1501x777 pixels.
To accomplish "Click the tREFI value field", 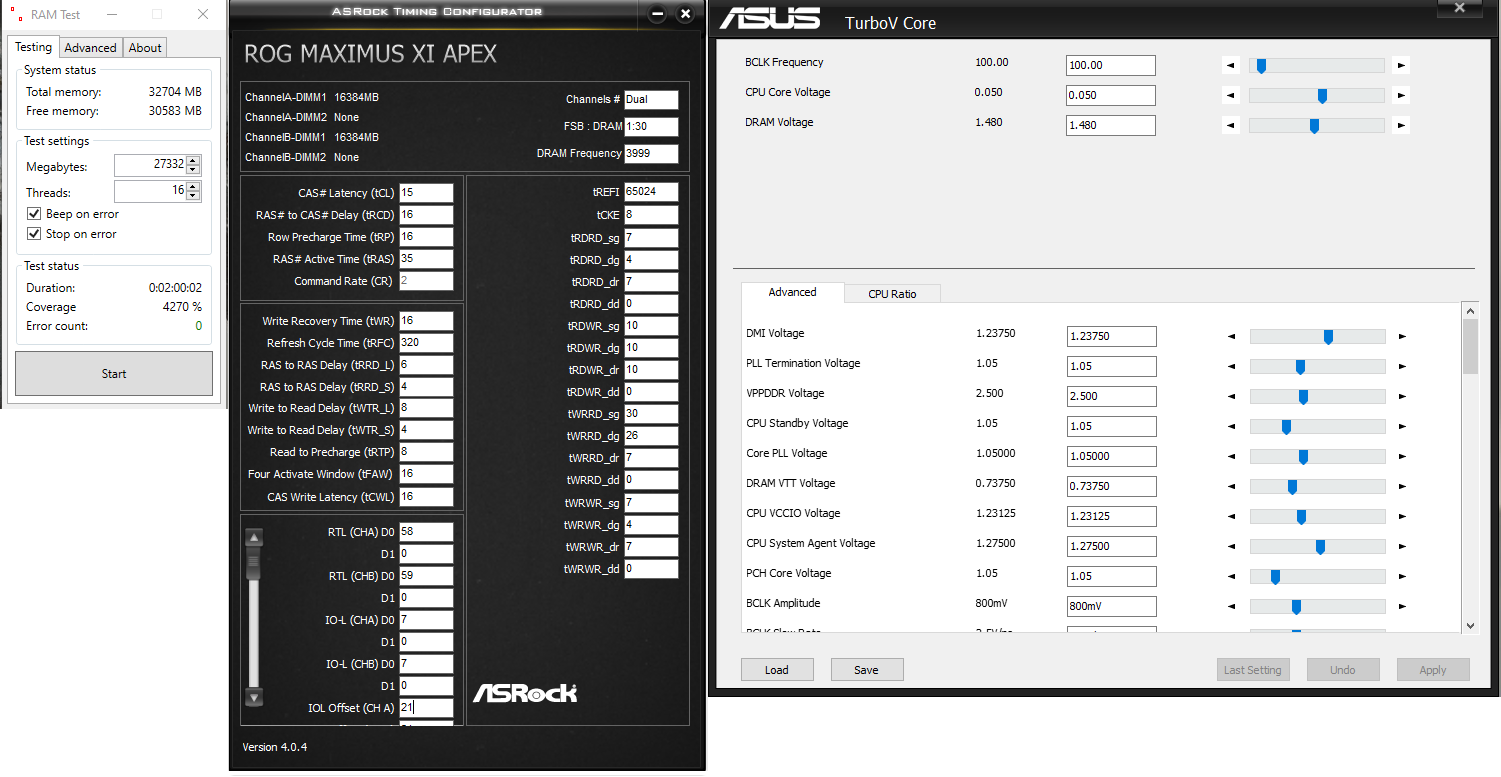I will pyautogui.click(x=651, y=192).
